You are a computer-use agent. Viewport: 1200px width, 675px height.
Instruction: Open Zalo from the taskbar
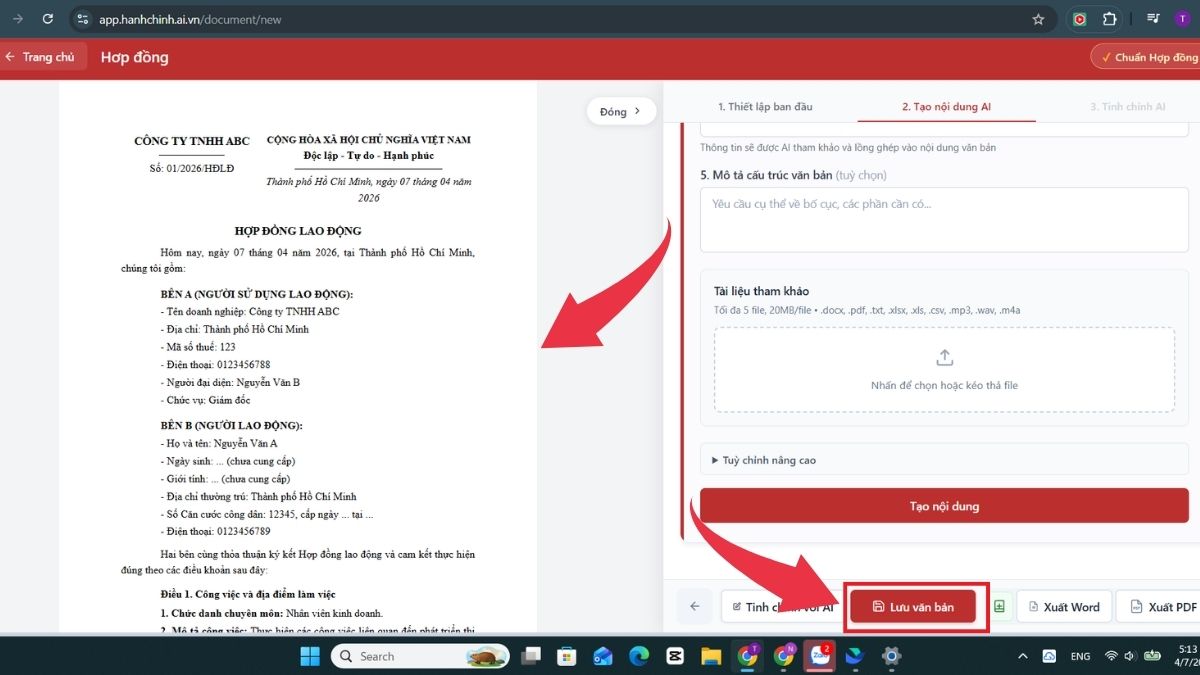point(820,656)
